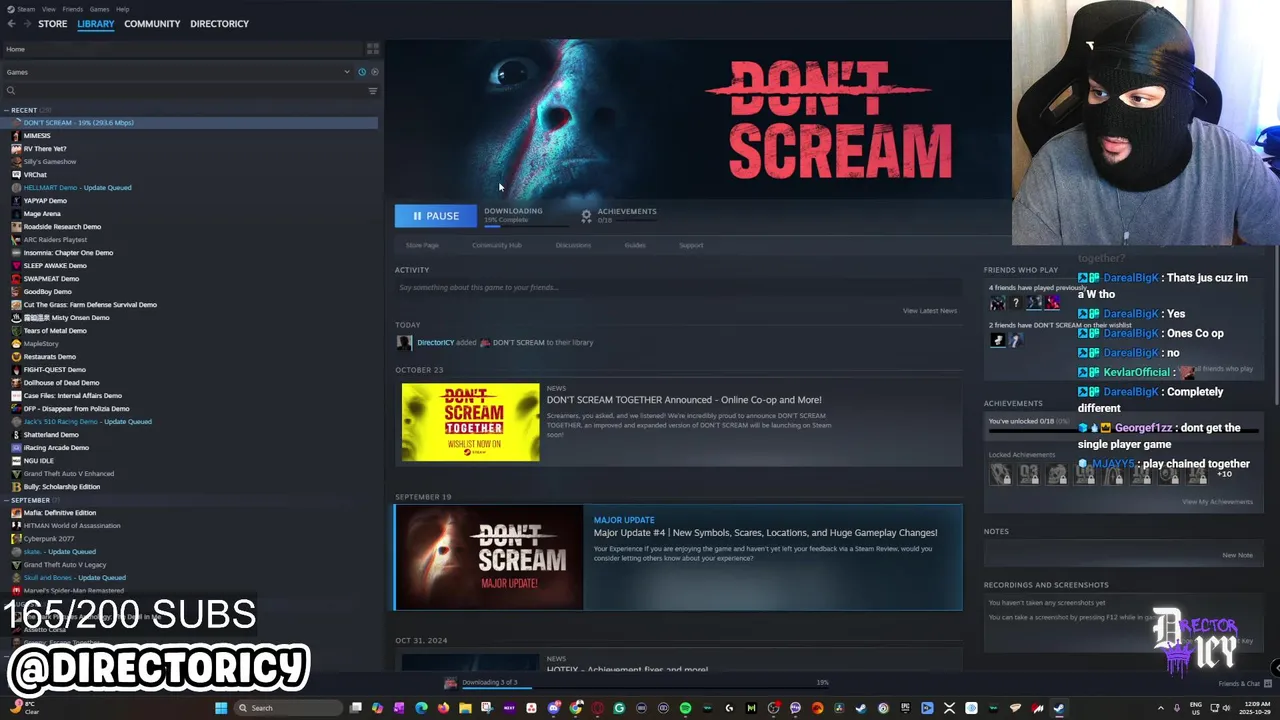The height and width of the screenshot is (720, 1280).
Task: Click the Windows taskbar Search box
Action: [288, 708]
